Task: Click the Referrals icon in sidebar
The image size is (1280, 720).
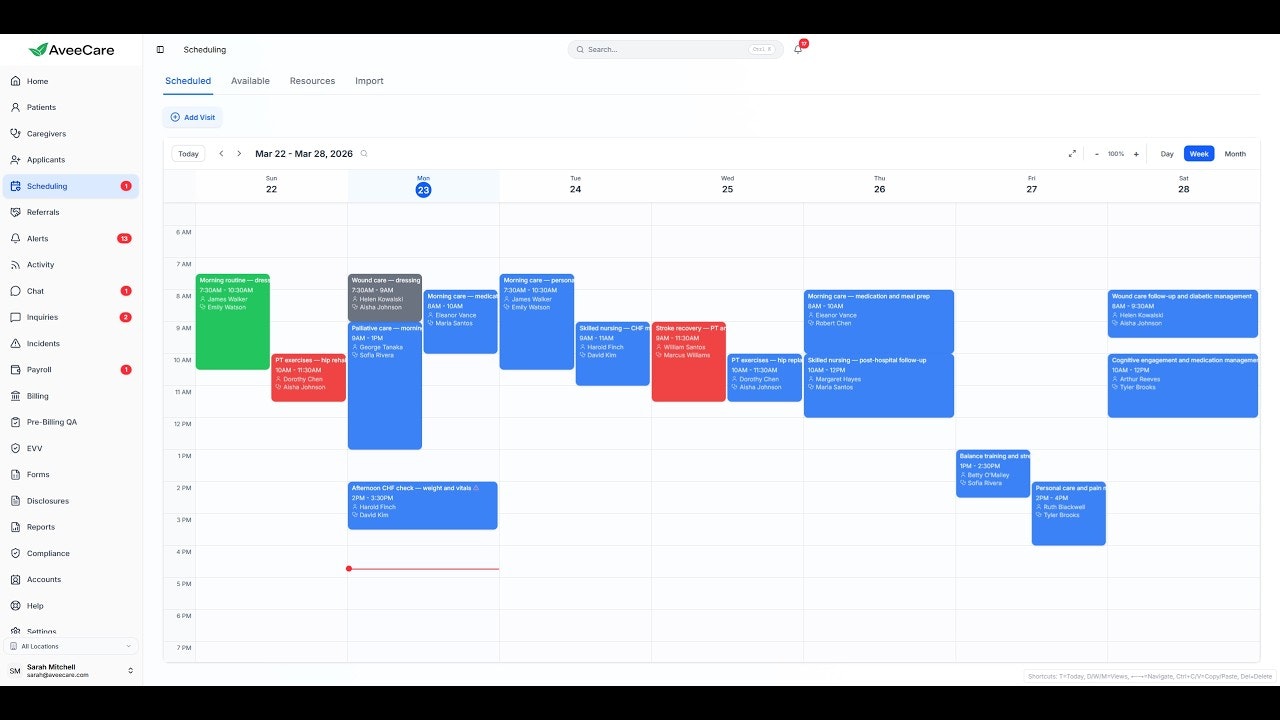Action: (x=15, y=212)
